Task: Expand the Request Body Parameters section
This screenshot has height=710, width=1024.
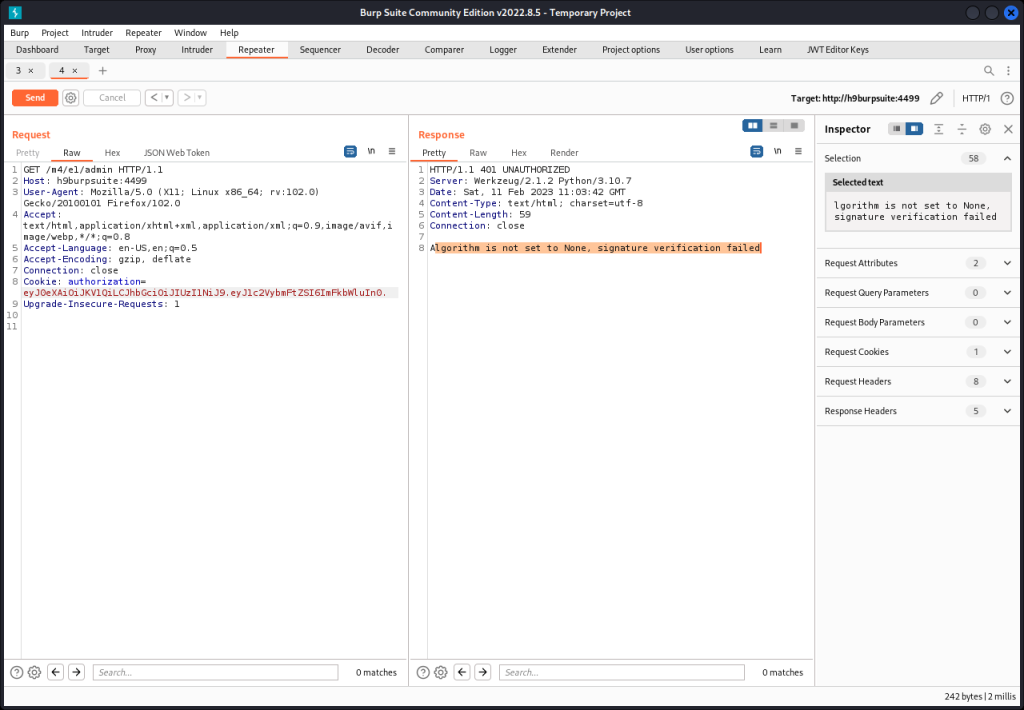Action: pyautogui.click(x=1007, y=322)
